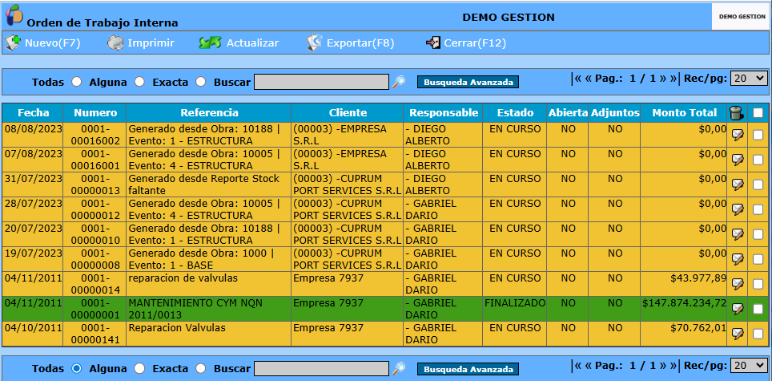Open edit icon for order 0001-00000013
772x381 pixels.
738,184
